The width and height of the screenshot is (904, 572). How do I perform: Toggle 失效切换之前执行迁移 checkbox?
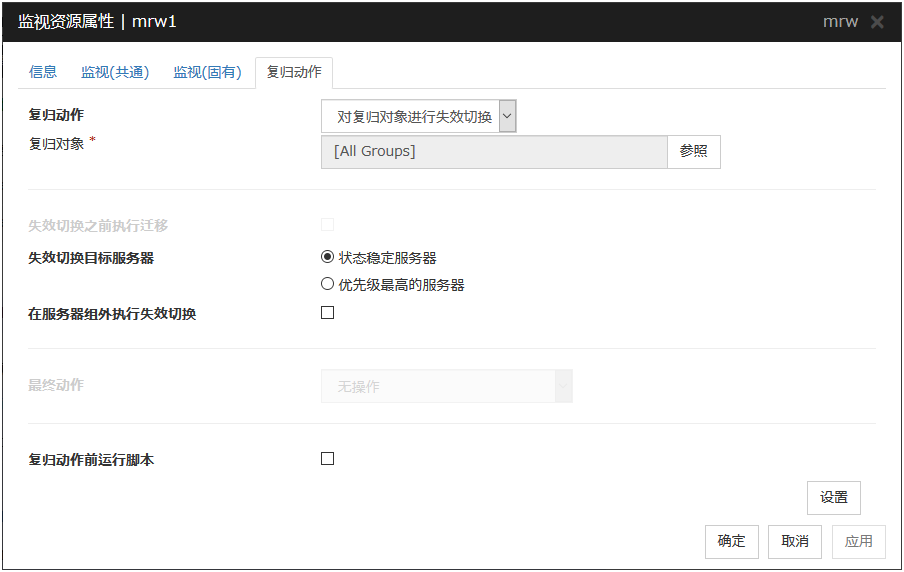(x=327, y=225)
